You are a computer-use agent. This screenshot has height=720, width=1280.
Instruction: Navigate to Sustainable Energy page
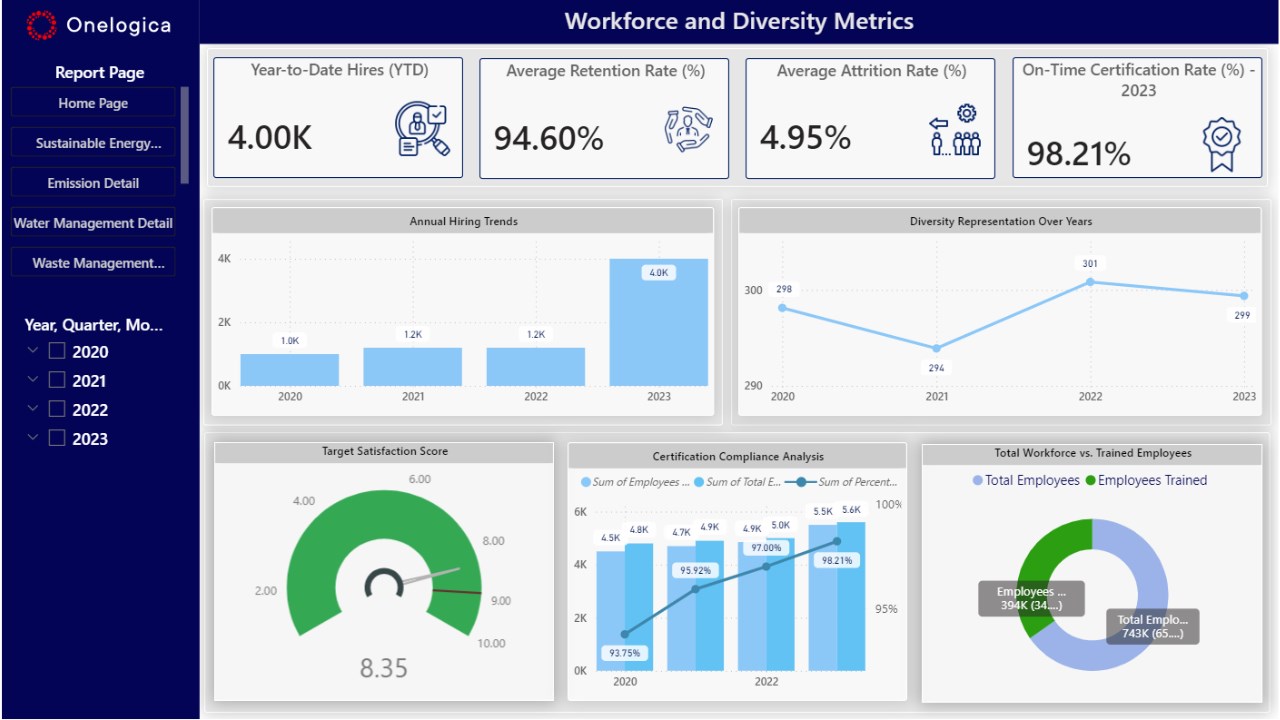[93, 143]
